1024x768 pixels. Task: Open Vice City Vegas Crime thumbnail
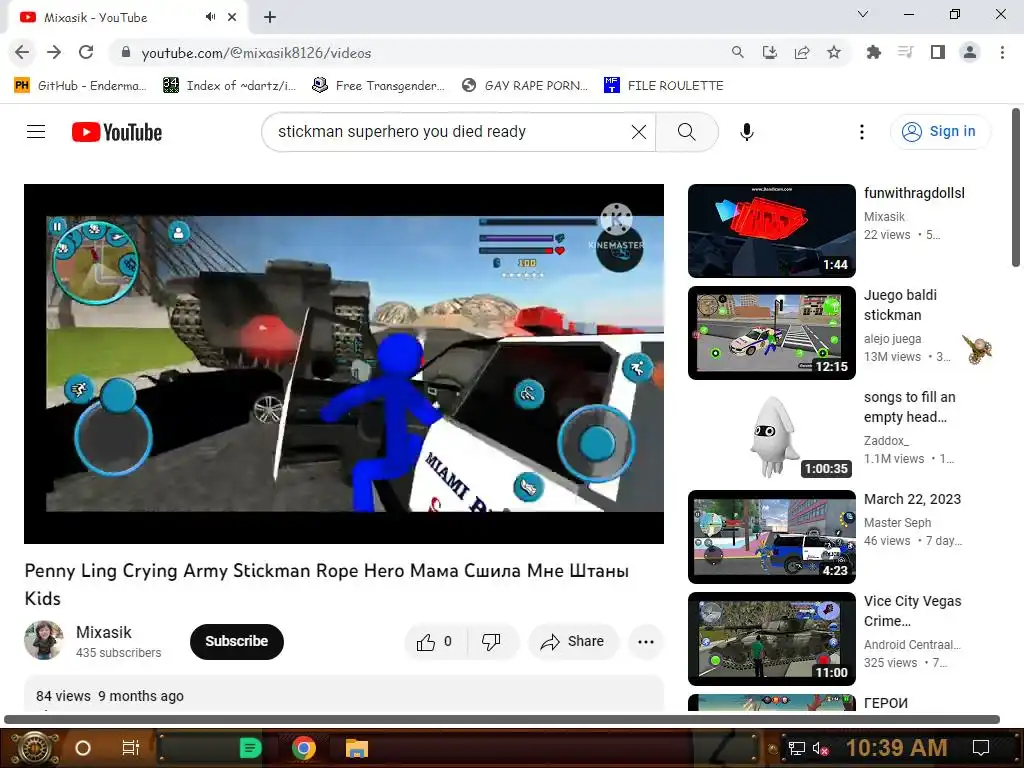[771, 639]
